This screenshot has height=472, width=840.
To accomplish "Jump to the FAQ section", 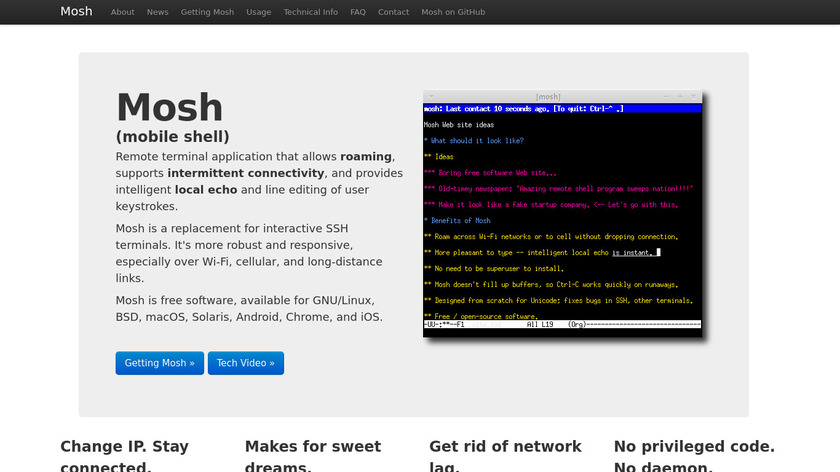I will point(358,12).
